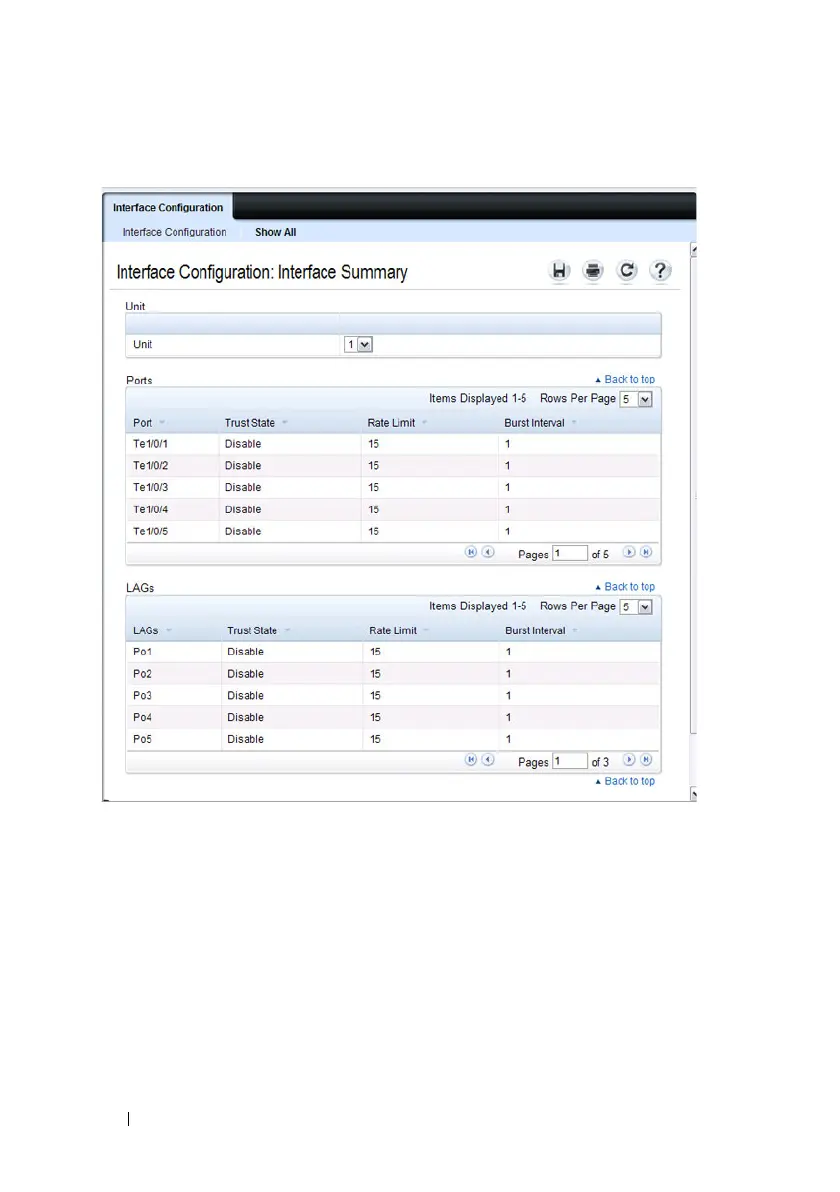Go to previous page in LAGs table
Image resolution: width=840 pixels, height=1192 pixels.
click(x=488, y=760)
